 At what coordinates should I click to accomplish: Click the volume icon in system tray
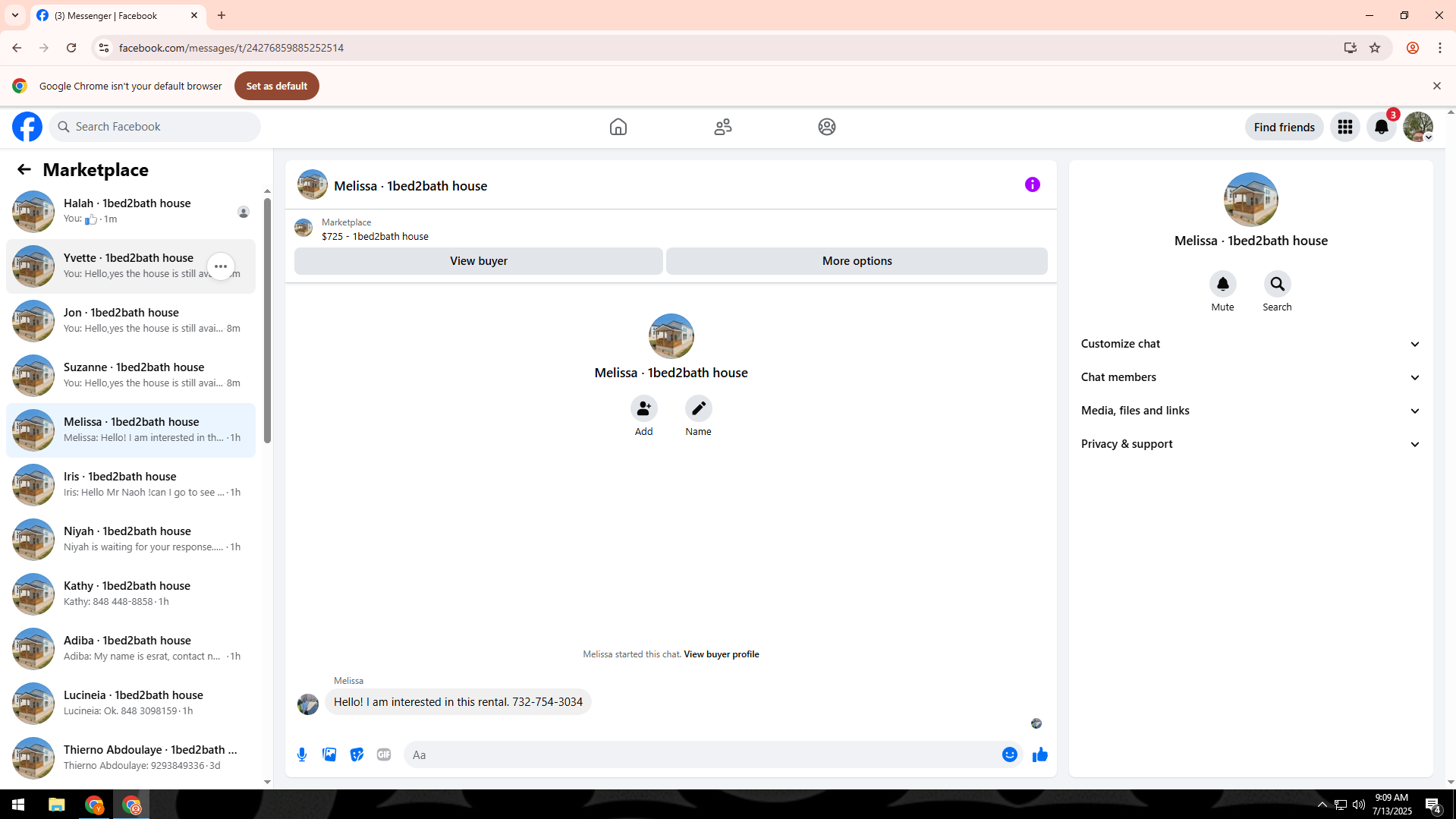click(x=1358, y=805)
